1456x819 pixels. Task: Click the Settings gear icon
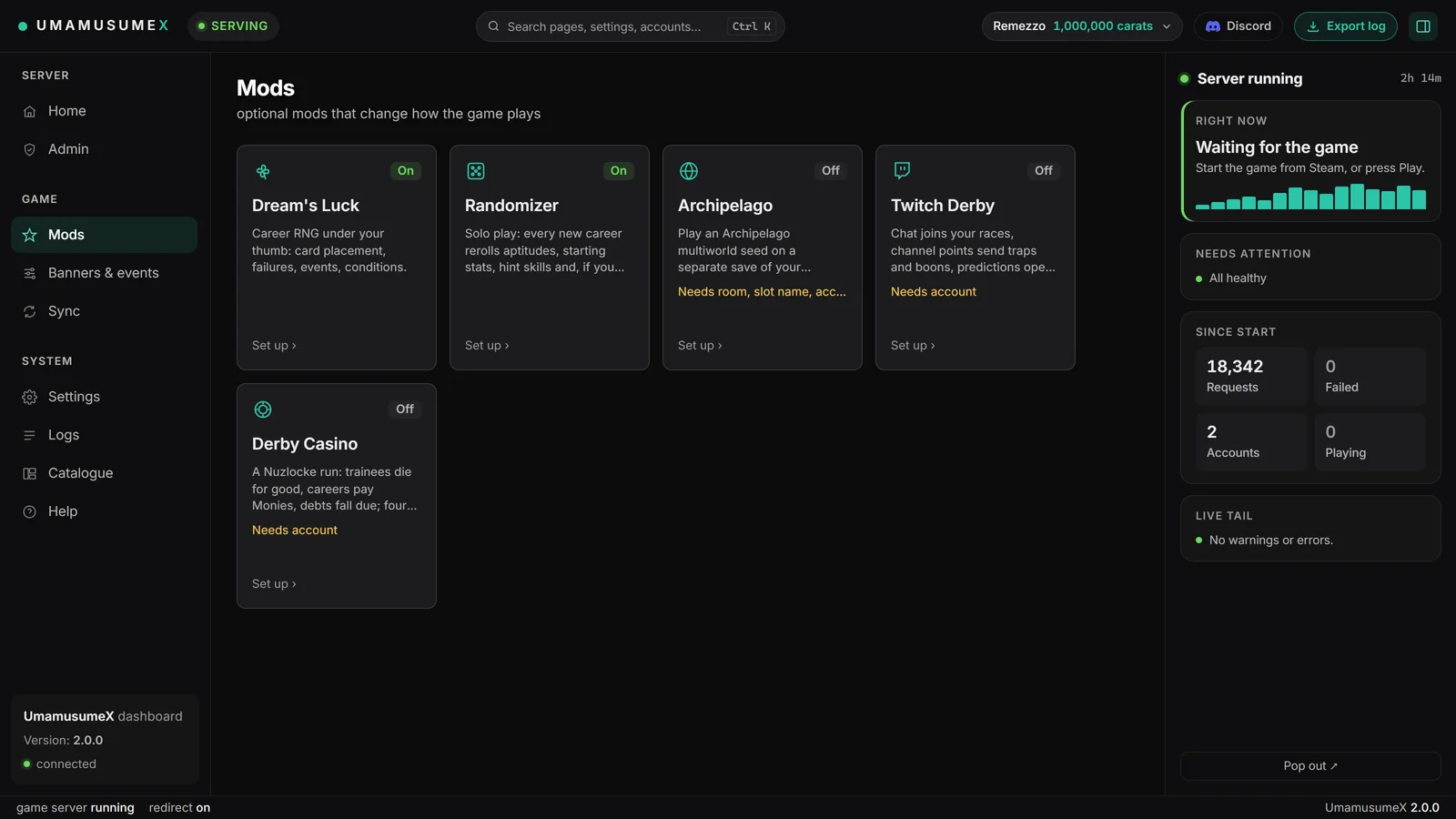(29, 397)
